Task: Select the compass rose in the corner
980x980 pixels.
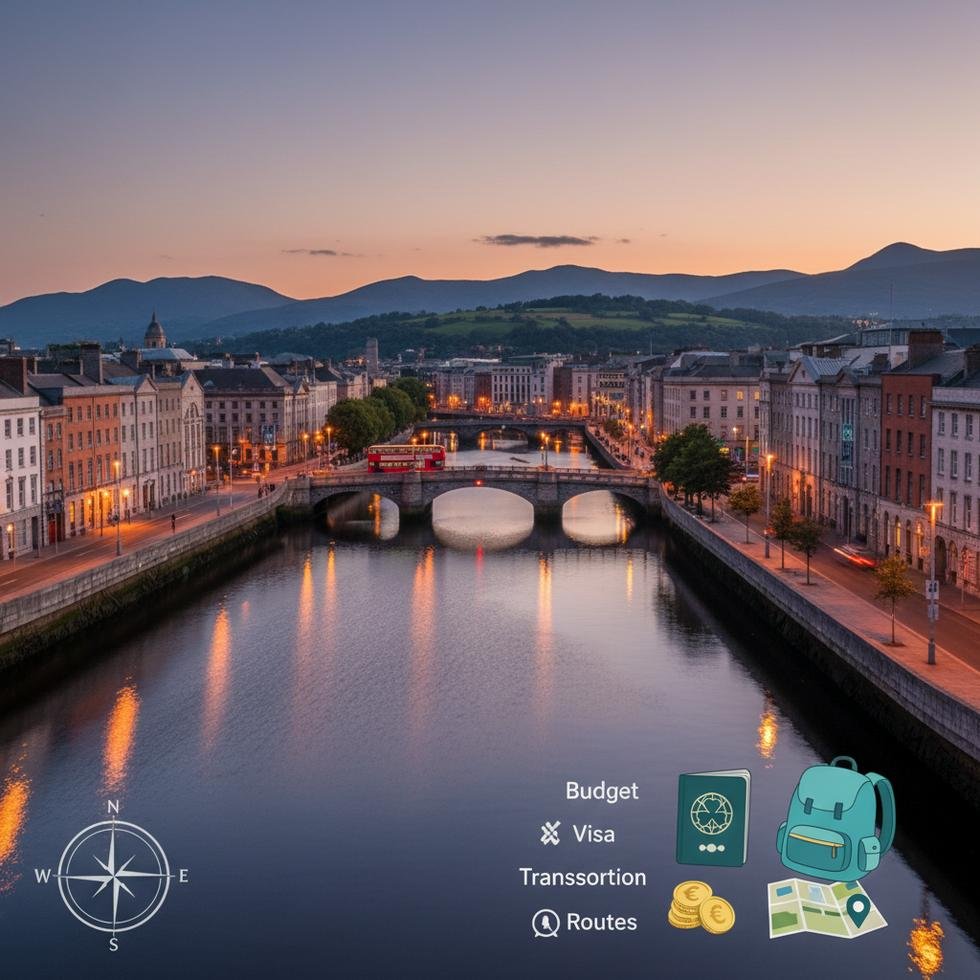Action: pos(112,875)
